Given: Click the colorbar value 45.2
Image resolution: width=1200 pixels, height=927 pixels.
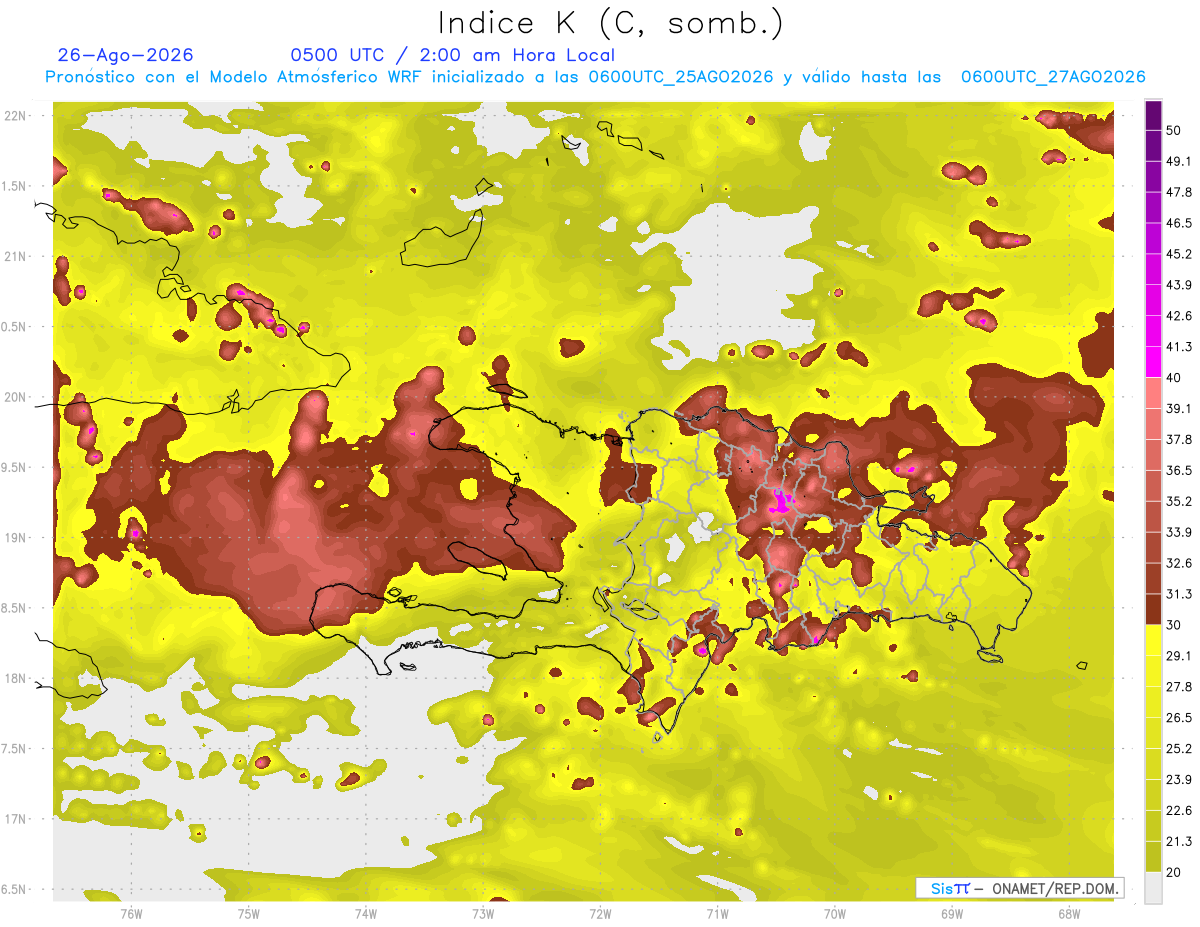Looking at the screenshot, I should coord(1179,254).
